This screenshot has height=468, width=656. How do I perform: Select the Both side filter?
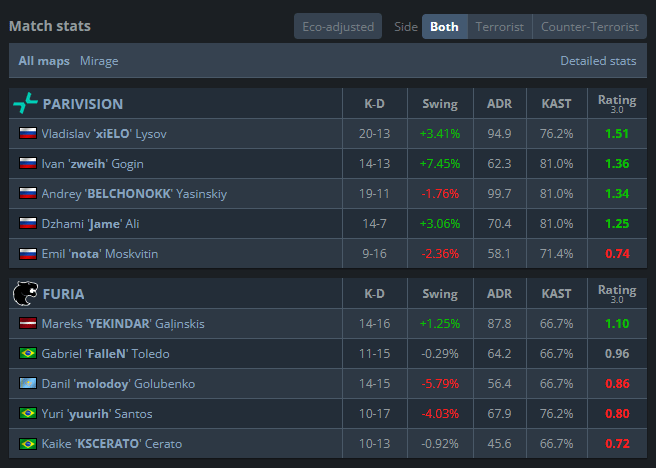(x=444, y=26)
